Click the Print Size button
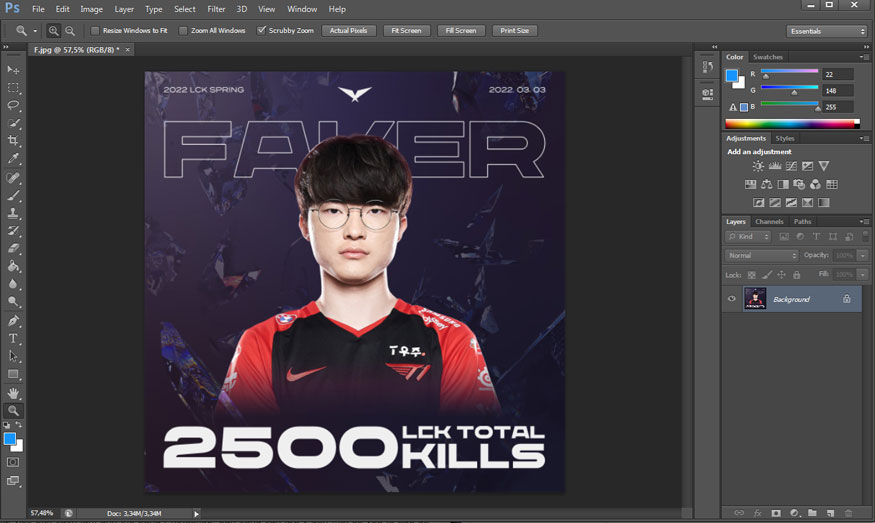The width and height of the screenshot is (875, 523). pyautogui.click(x=515, y=31)
